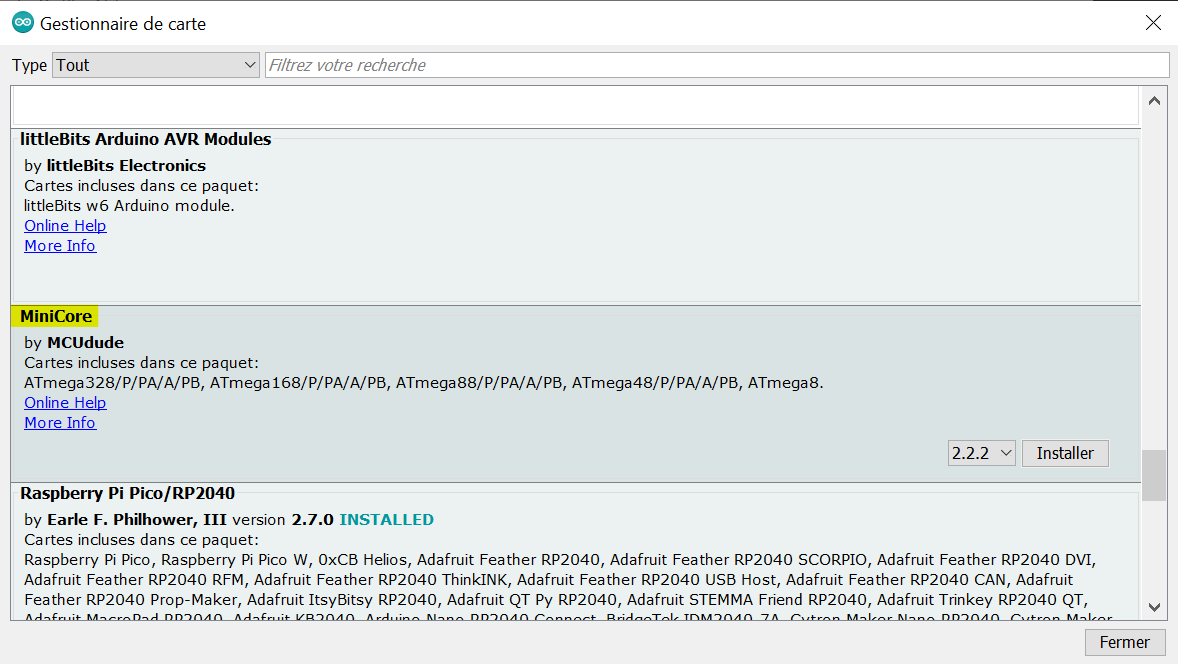
Task: Click the Arduino logo icon in title bar
Action: [x=23, y=23]
